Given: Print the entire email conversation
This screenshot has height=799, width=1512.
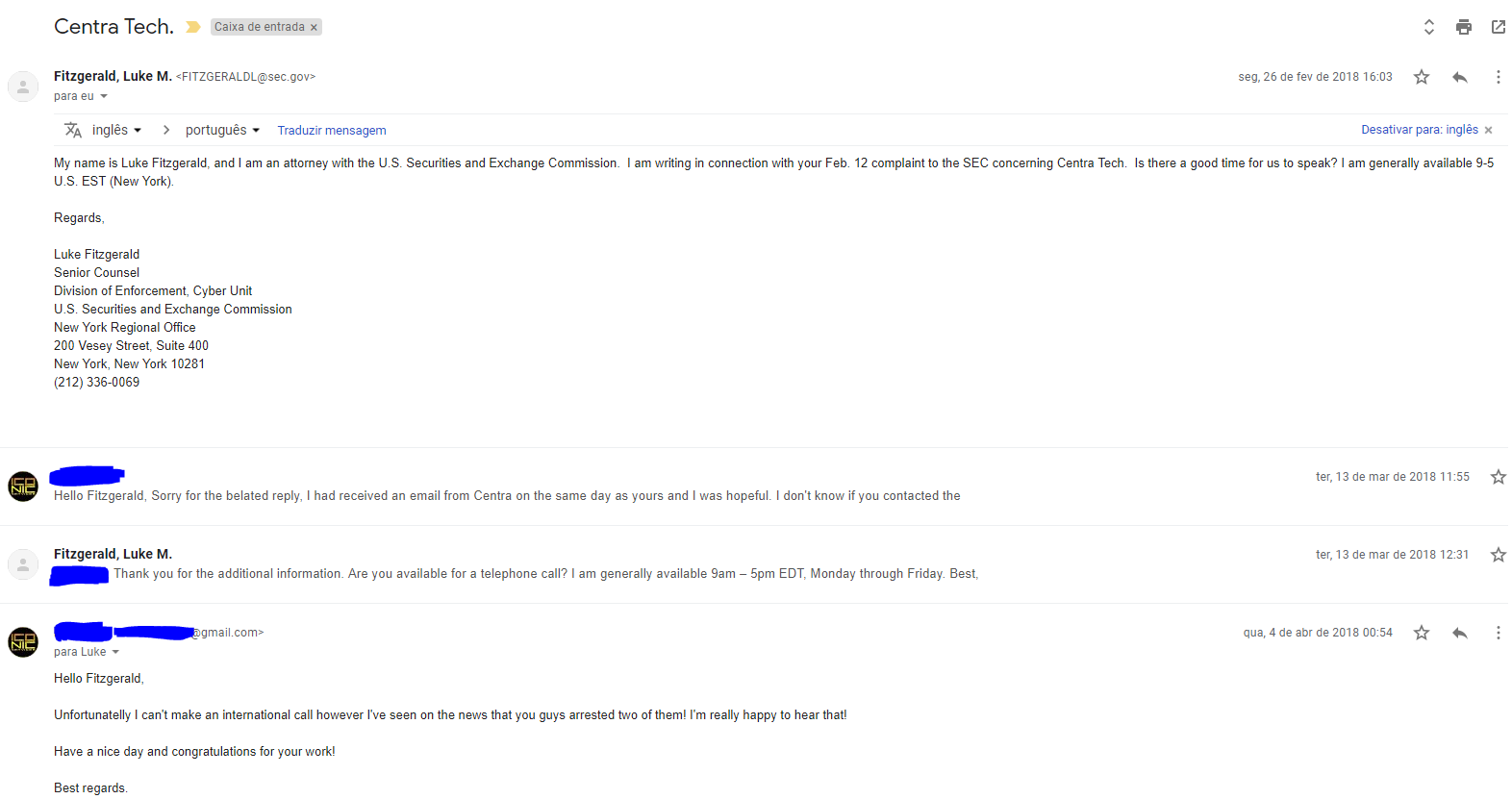Looking at the screenshot, I should (x=1463, y=27).
